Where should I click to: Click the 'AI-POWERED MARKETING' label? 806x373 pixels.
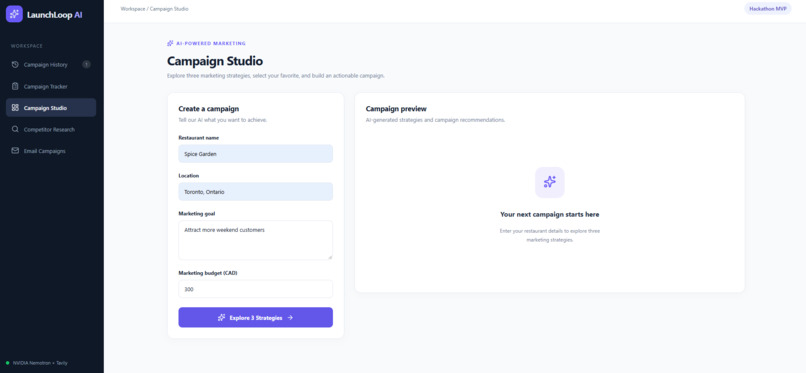point(211,44)
